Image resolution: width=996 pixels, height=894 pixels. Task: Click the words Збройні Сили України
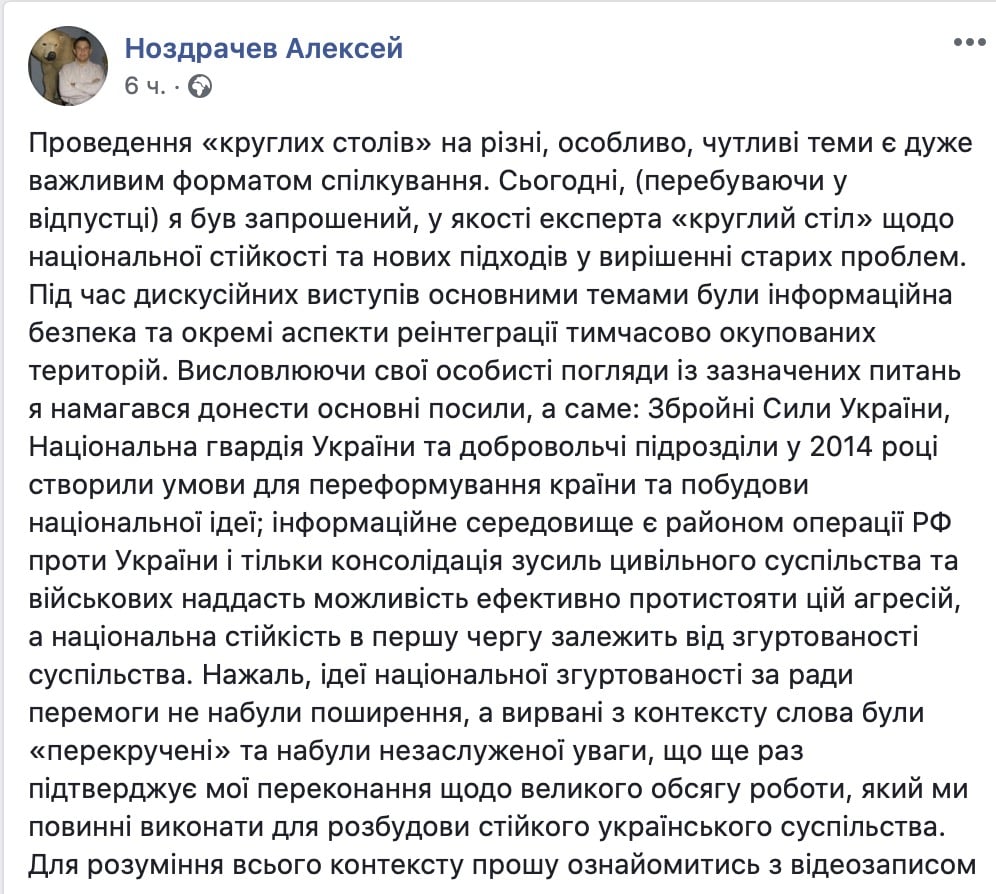[798, 409]
